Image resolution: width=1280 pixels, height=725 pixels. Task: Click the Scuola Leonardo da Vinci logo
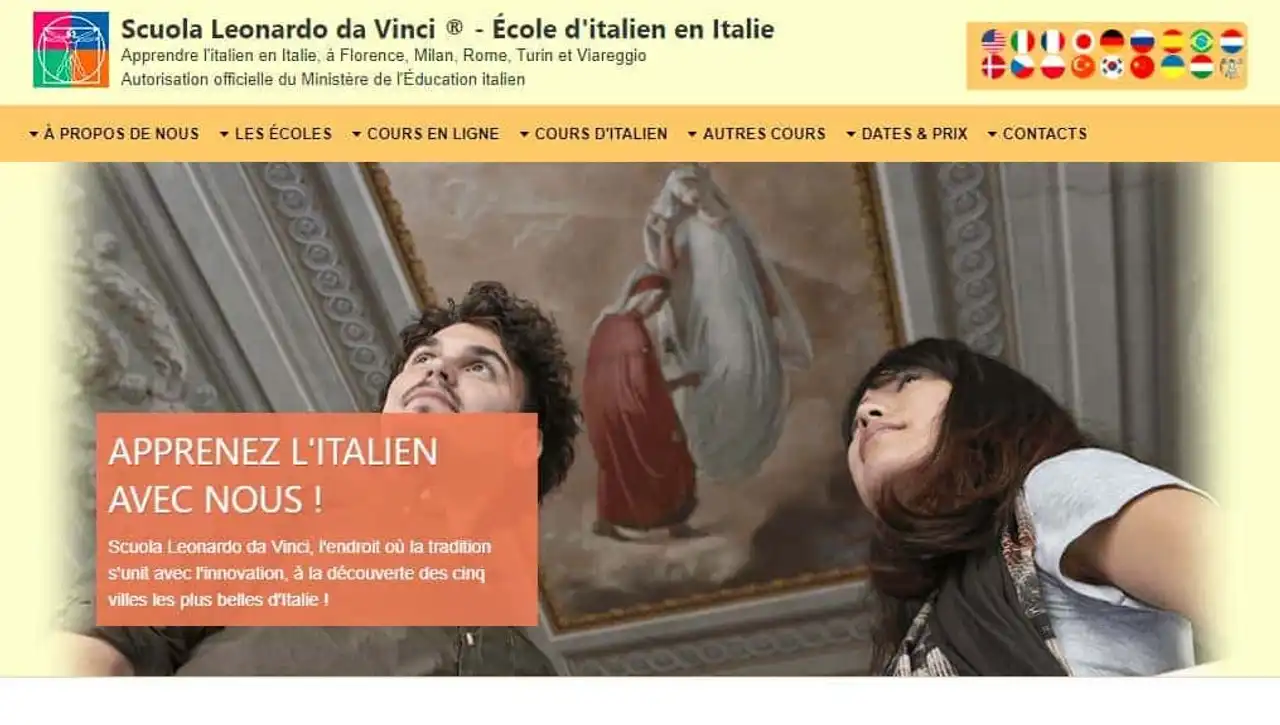tap(70, 50)
